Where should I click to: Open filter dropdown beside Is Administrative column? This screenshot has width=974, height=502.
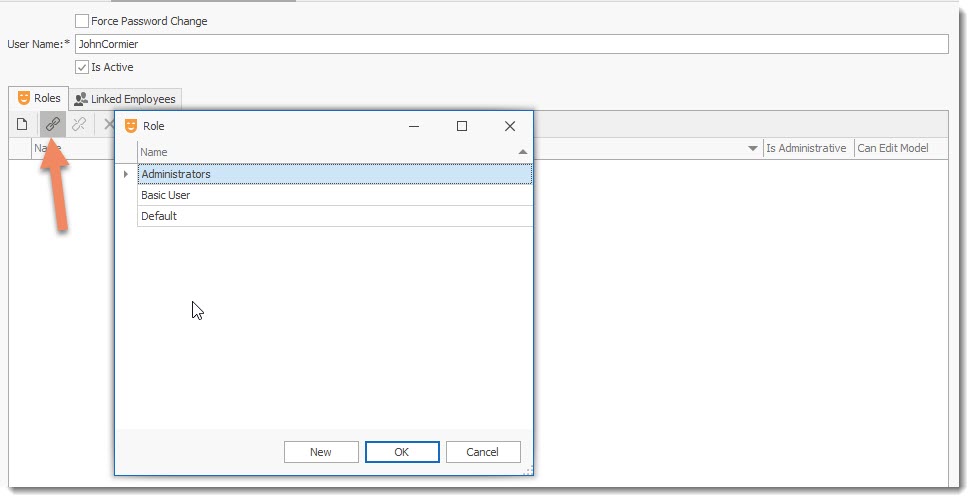coord(752,148)
